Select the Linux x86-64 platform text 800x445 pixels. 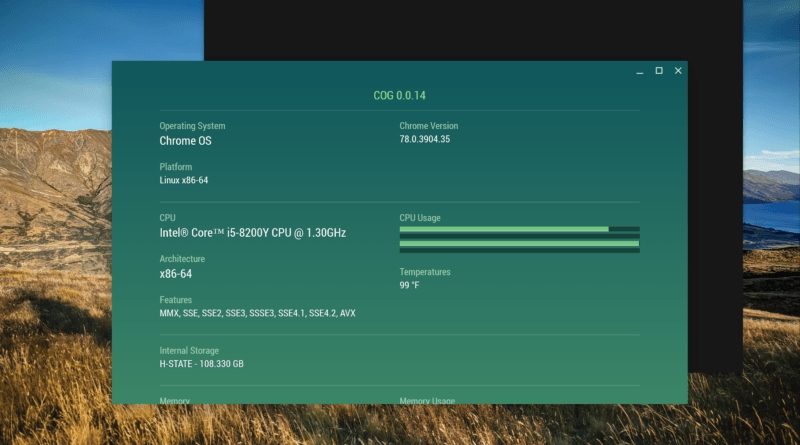coord(184,181)
